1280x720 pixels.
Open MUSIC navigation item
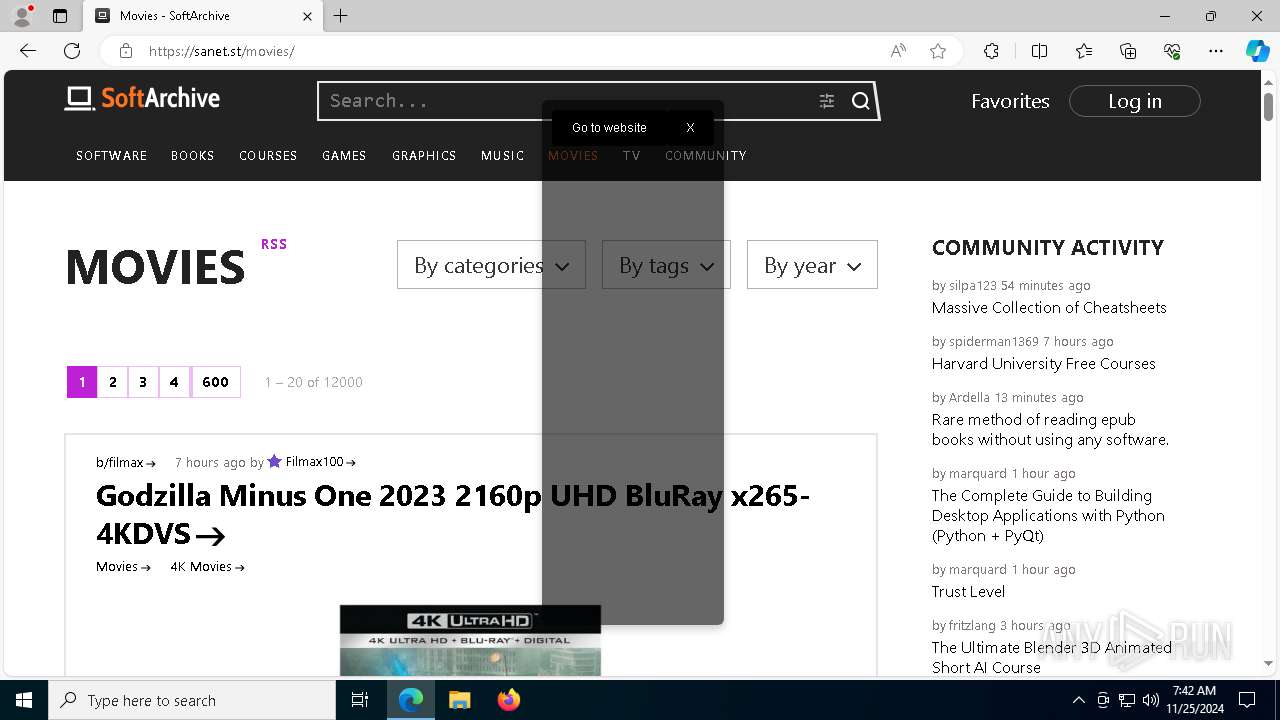[x=503, y=156]
